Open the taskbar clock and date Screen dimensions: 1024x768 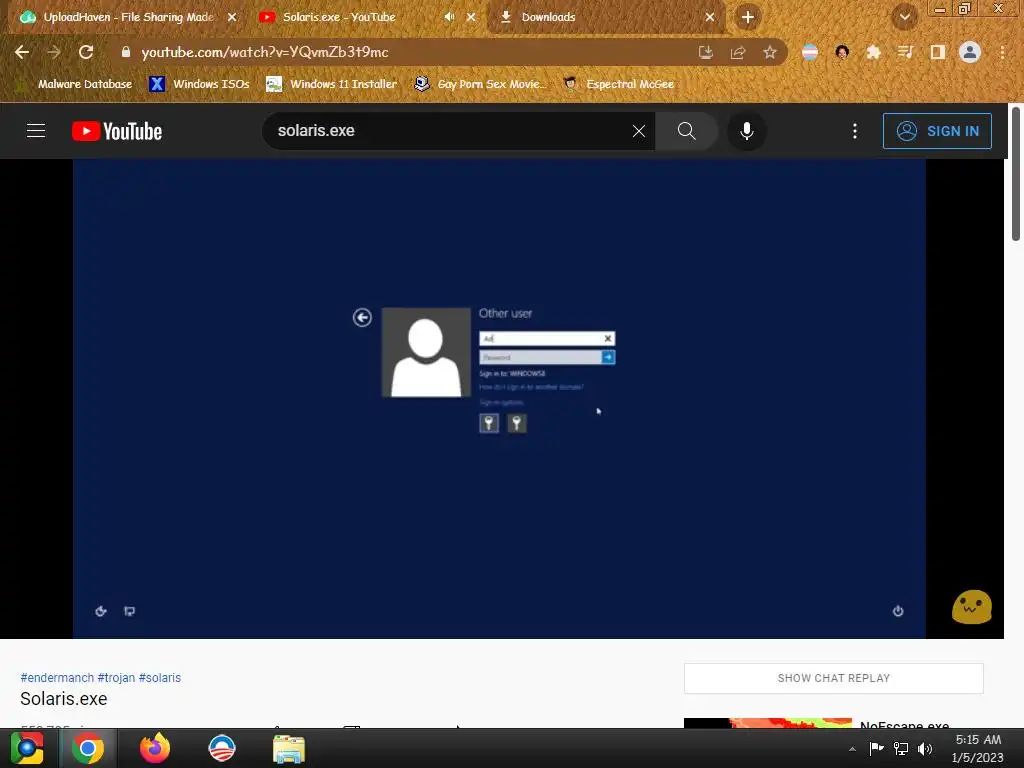(x=978, y=749)
